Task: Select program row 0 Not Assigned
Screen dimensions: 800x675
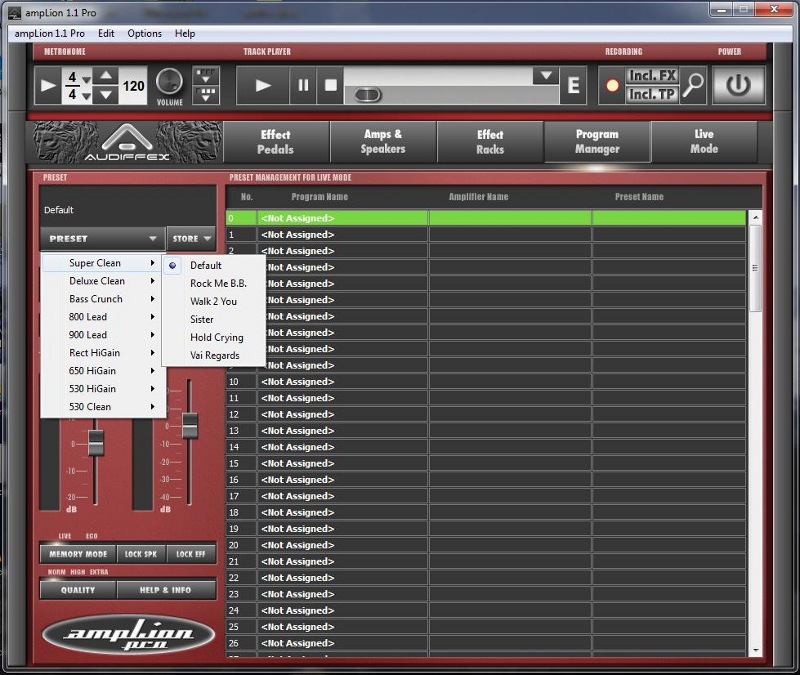Action: coord(486,218)
